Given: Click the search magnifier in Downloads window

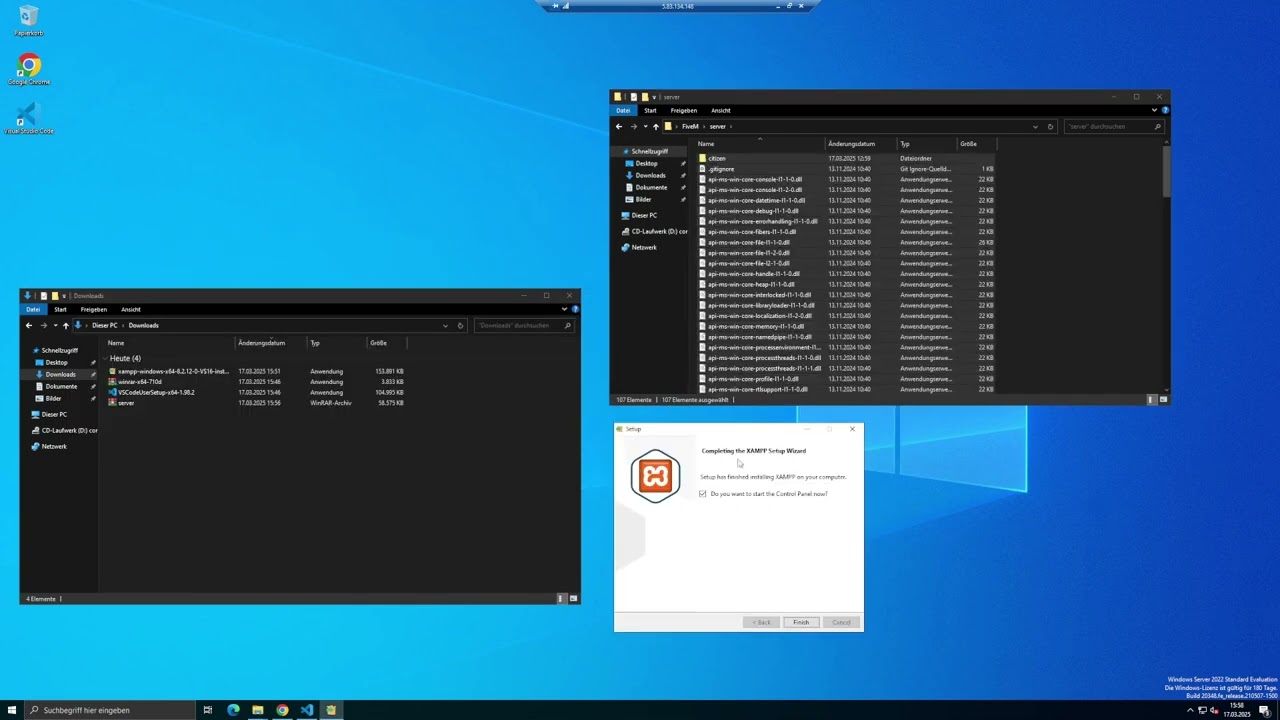Looking at the screenshot, I should (568, 325).
